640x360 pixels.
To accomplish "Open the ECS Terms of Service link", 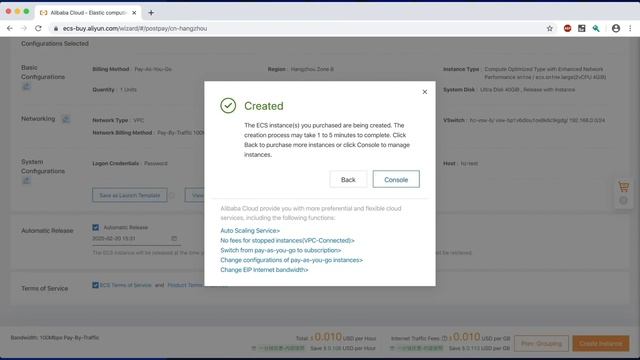I will (x=126, y=285).
